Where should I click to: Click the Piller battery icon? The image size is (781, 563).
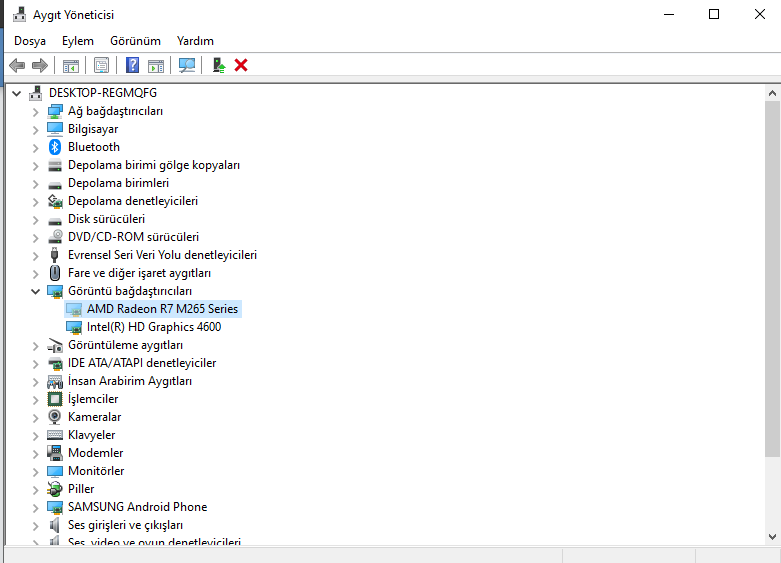55,489
